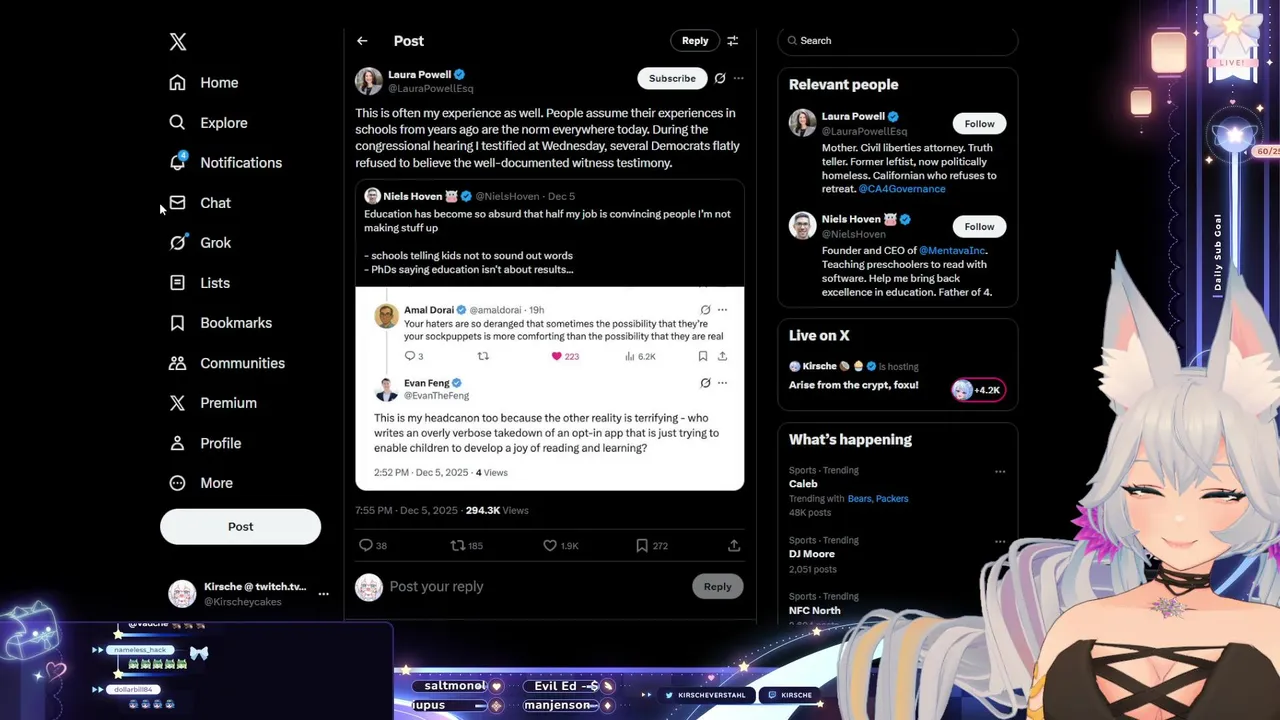The image size is (1280, 720).
Task: Open the @CA4Governance link
Action: tap(901, 189)
